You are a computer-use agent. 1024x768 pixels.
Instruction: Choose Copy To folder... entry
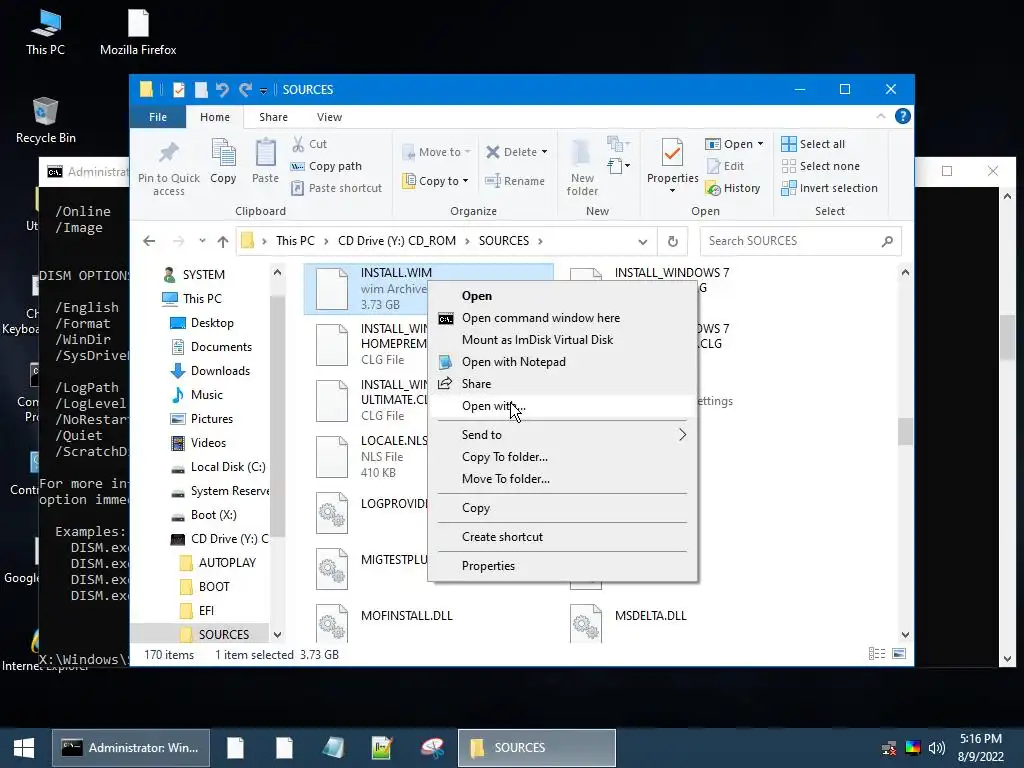tap(562, 457)
